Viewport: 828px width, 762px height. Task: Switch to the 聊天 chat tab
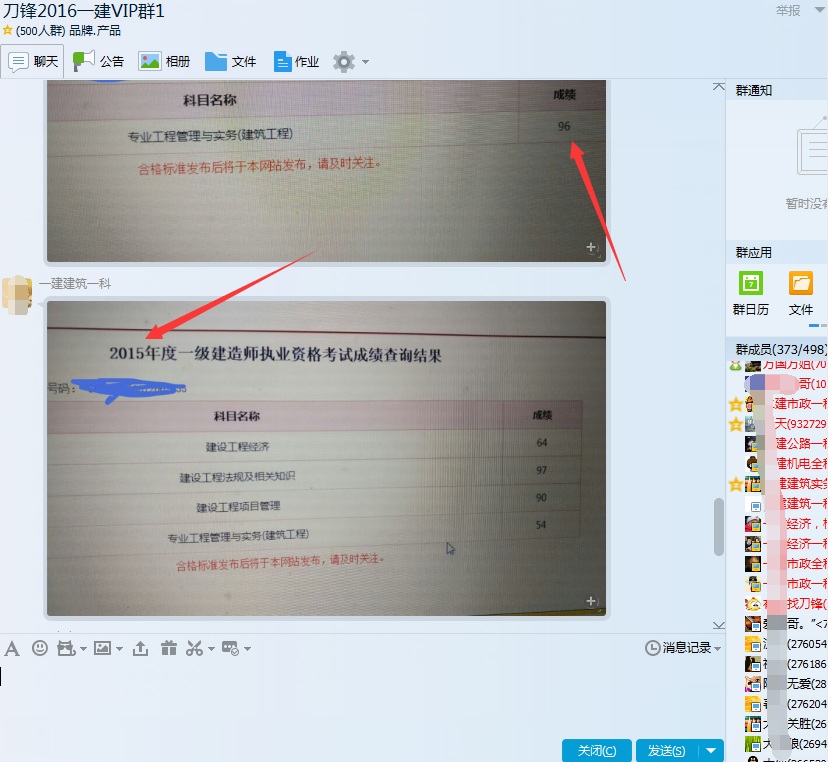tap(33, 62)
